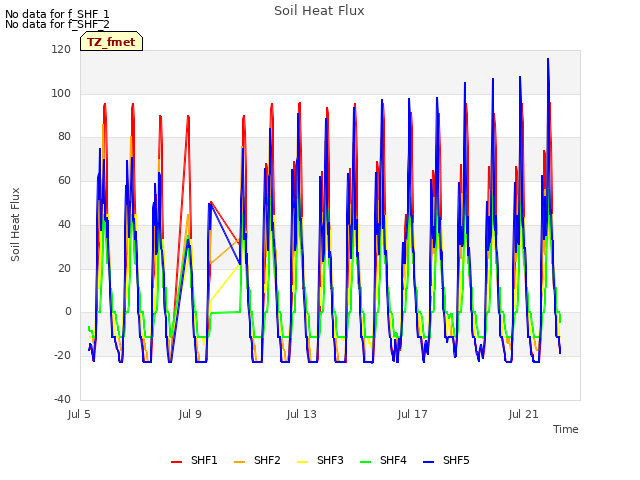This screenshot has width=640, height=480.
Task: Click the Jul 21 x-axis tick label
Action: click(x=523, y=414)
